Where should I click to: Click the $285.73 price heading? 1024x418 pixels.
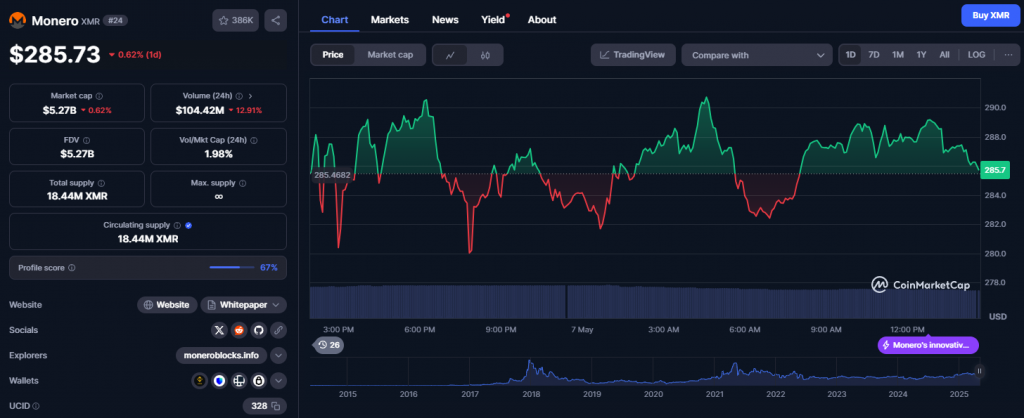pyautogui.click(x=55, y=54)
